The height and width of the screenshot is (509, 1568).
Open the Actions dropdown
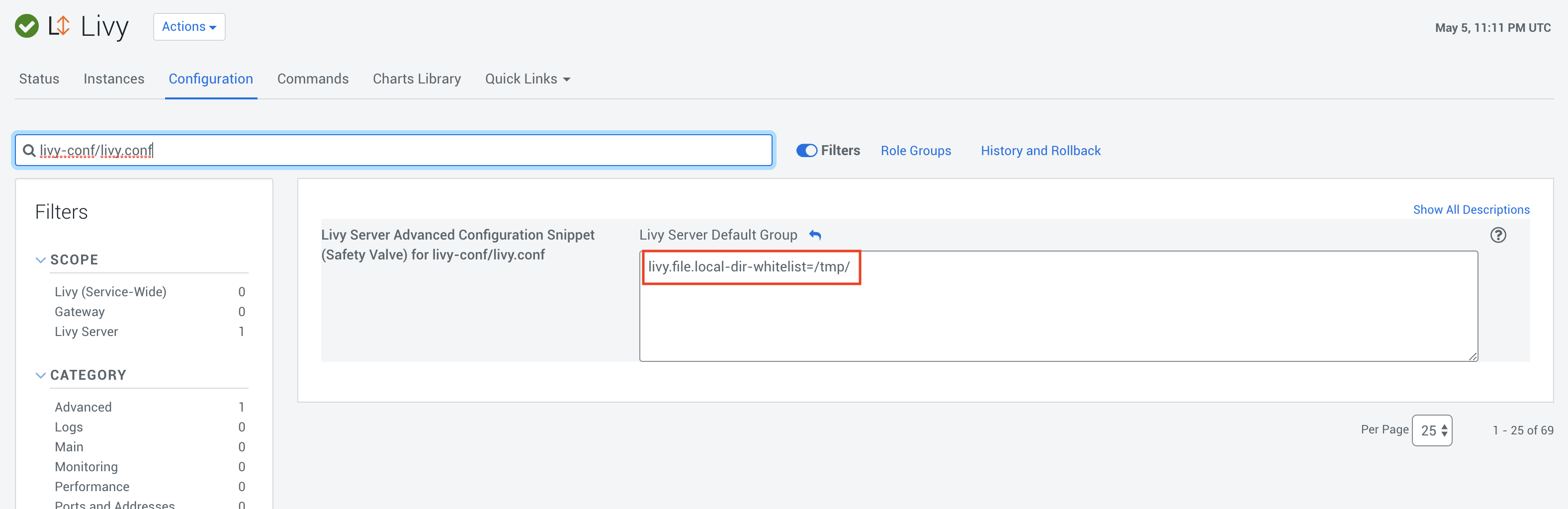(x=189, y=27)
